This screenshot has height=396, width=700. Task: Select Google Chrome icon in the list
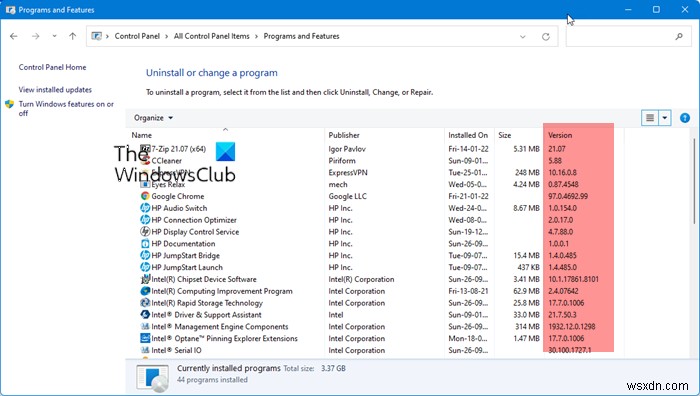[x=145, y=196]
